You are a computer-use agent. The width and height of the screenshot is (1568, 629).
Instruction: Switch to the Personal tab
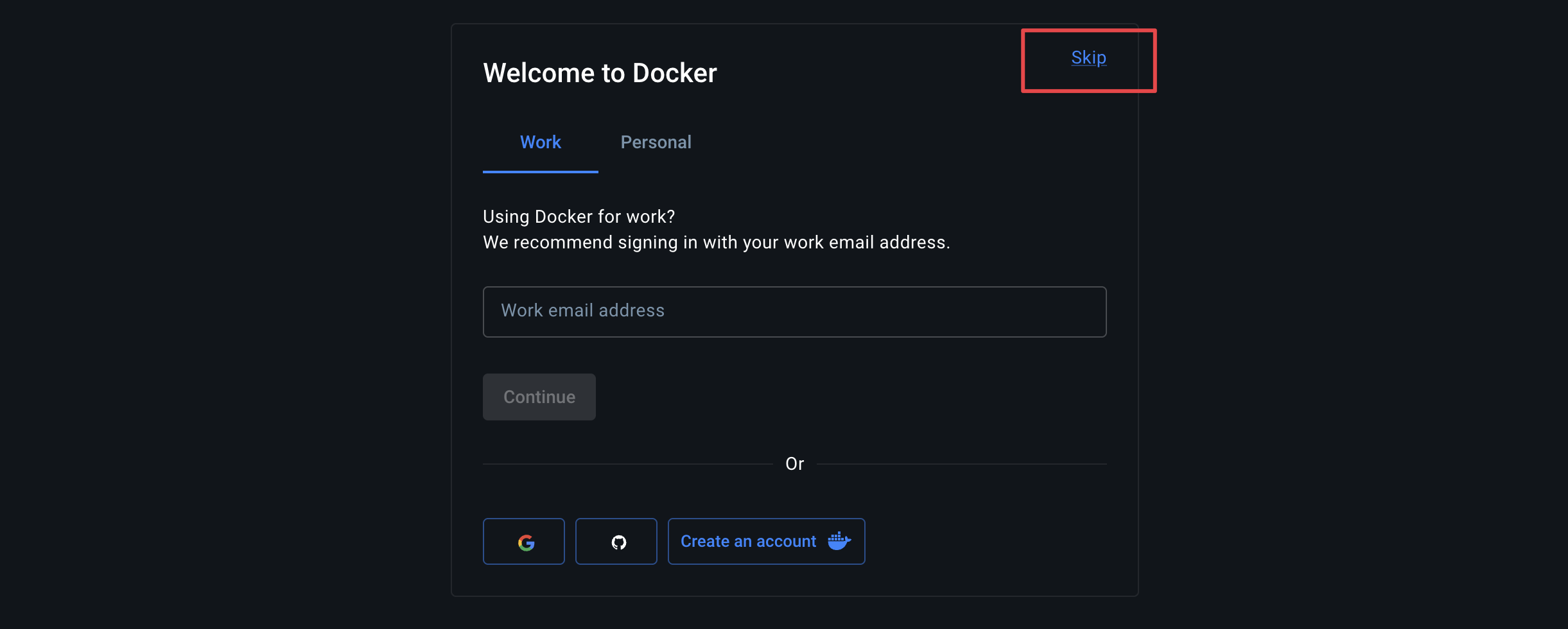(x=656, y=142)
